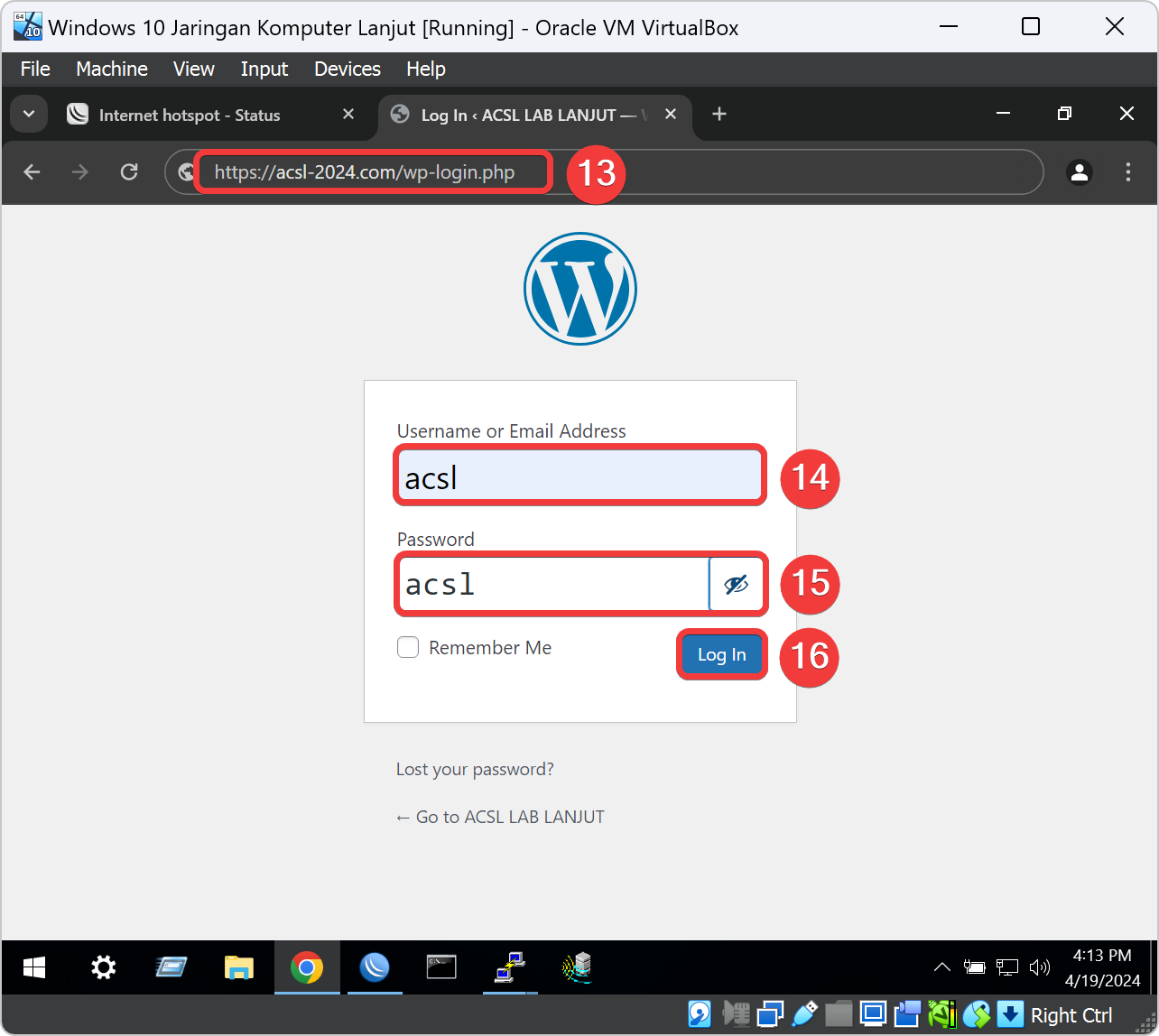Click VirtualBox recording indicator
The height and width of the screenshot is (1036, 1159).
tap(907, 1014)
